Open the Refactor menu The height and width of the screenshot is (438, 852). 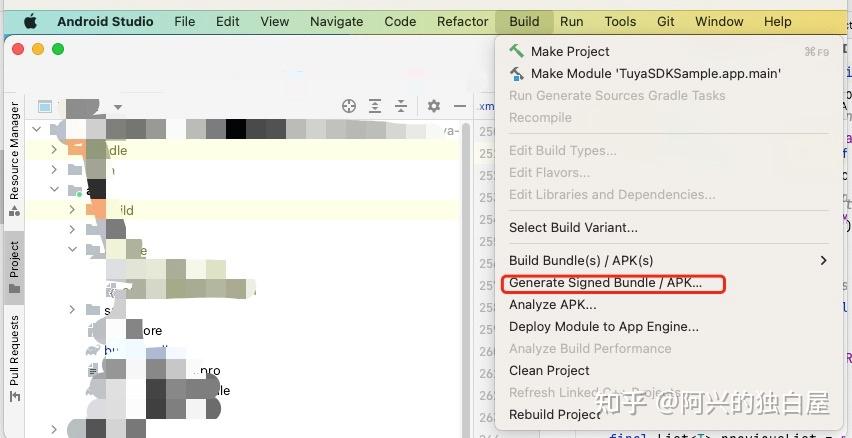pyautogui.click(x=462, y=22)
